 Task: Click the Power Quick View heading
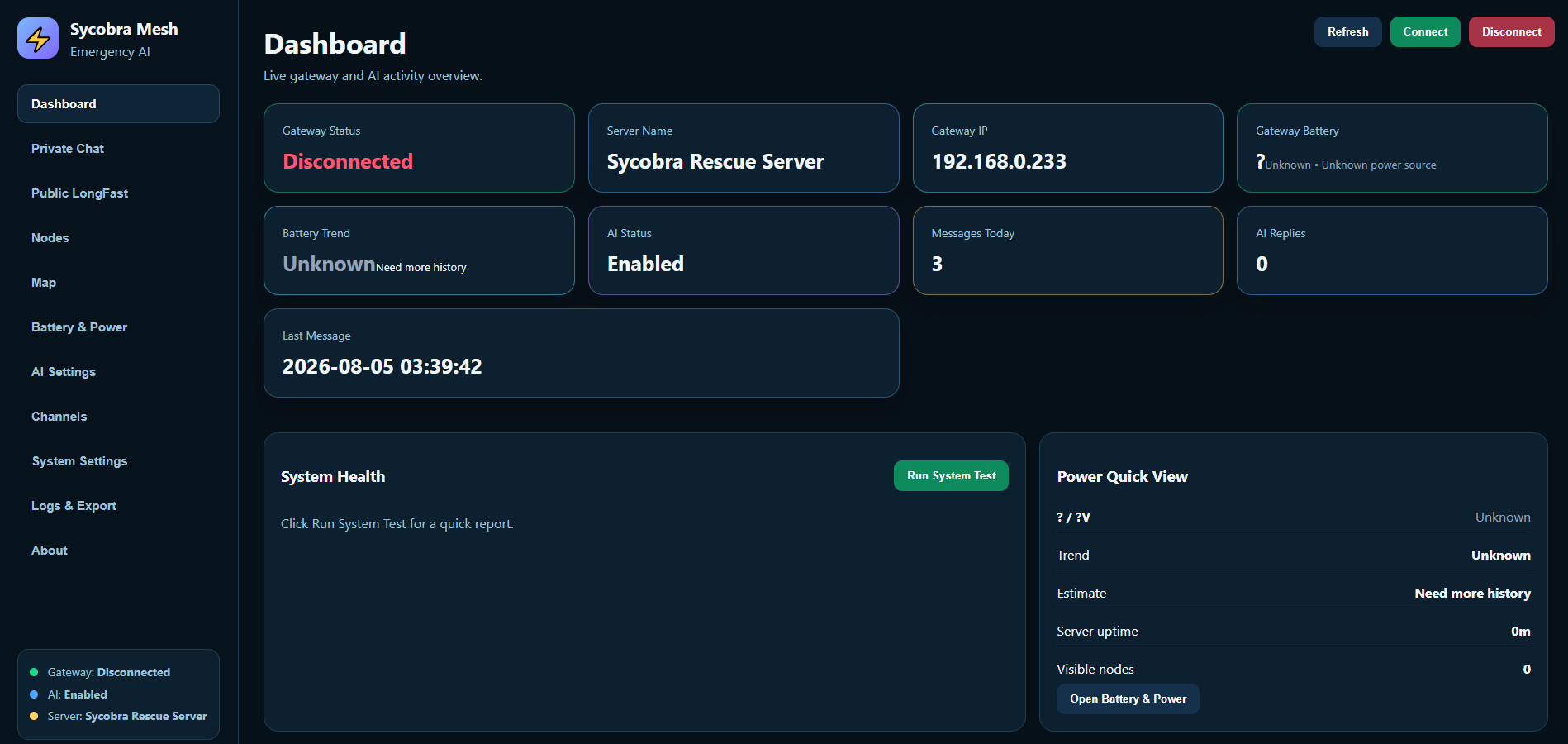click(x=1122, y=476)
